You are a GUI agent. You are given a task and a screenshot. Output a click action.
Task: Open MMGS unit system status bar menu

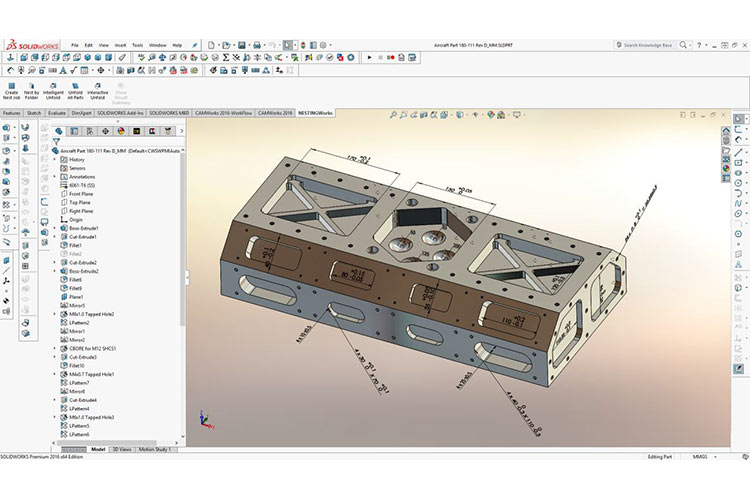click(x=704, y=457)
